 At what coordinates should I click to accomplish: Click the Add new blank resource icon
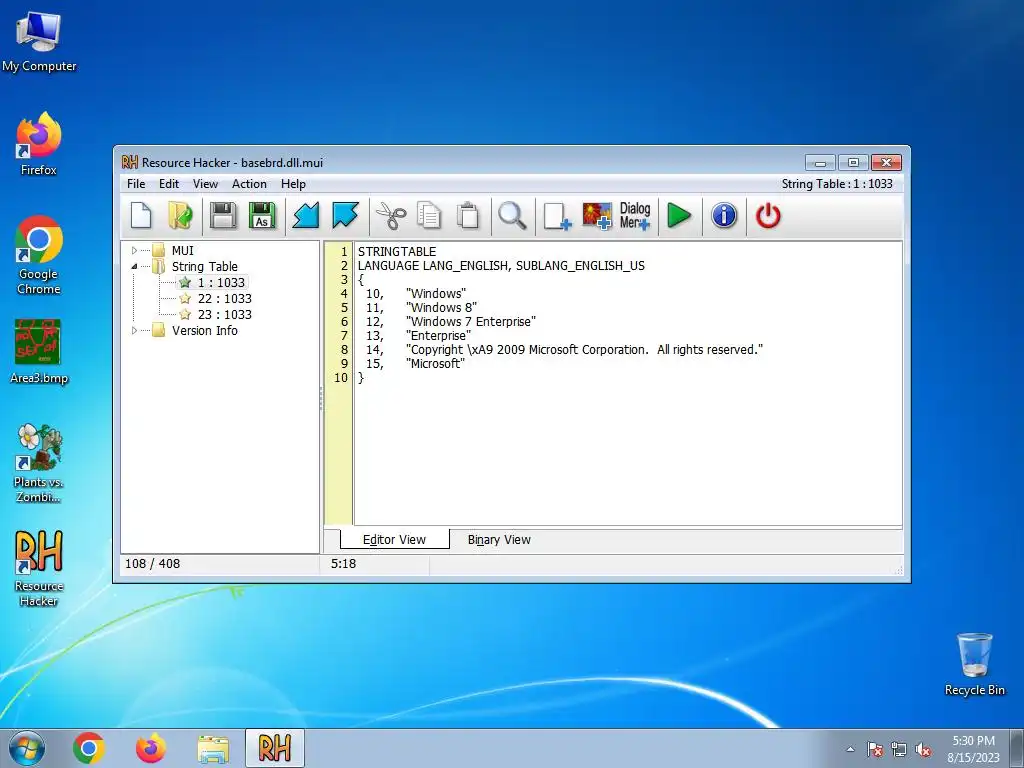pyautogui.click(x=557, y=216)
